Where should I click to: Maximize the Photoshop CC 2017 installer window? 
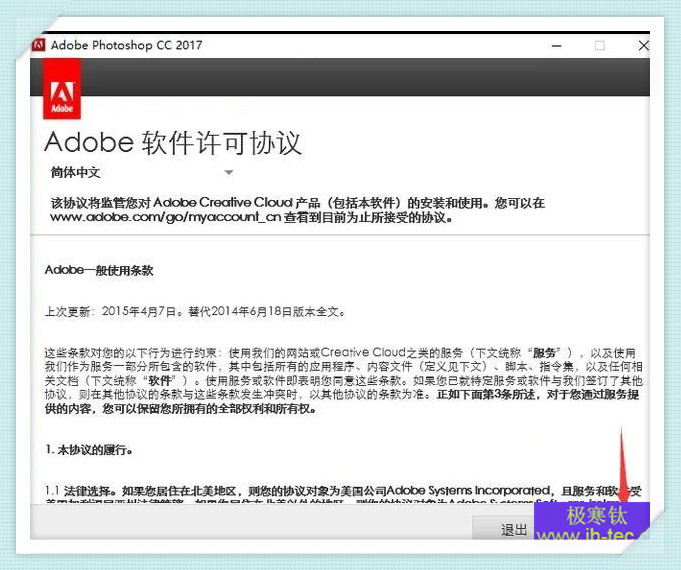click(x=600, y=45)
